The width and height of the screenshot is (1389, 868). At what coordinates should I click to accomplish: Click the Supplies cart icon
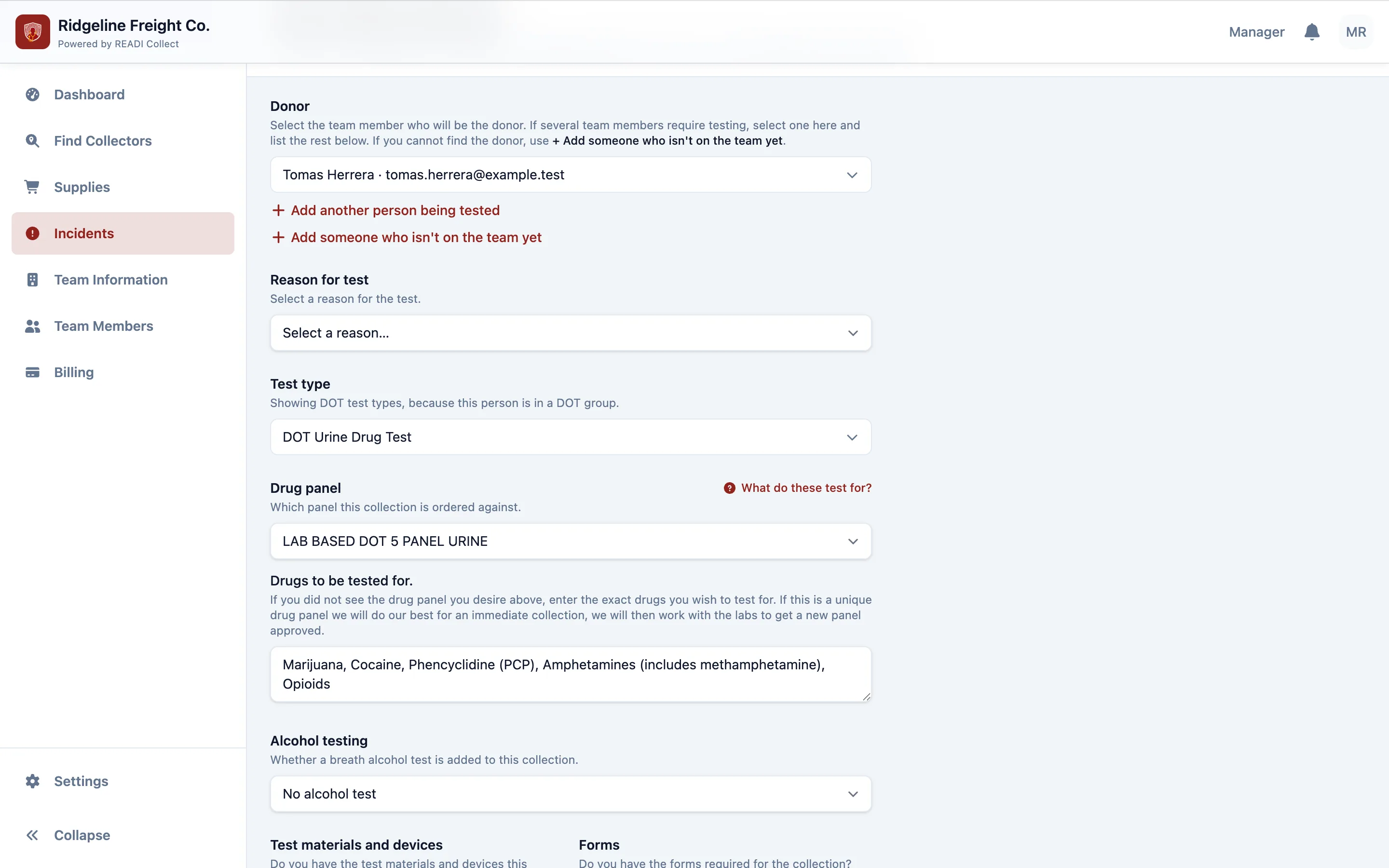33,187
